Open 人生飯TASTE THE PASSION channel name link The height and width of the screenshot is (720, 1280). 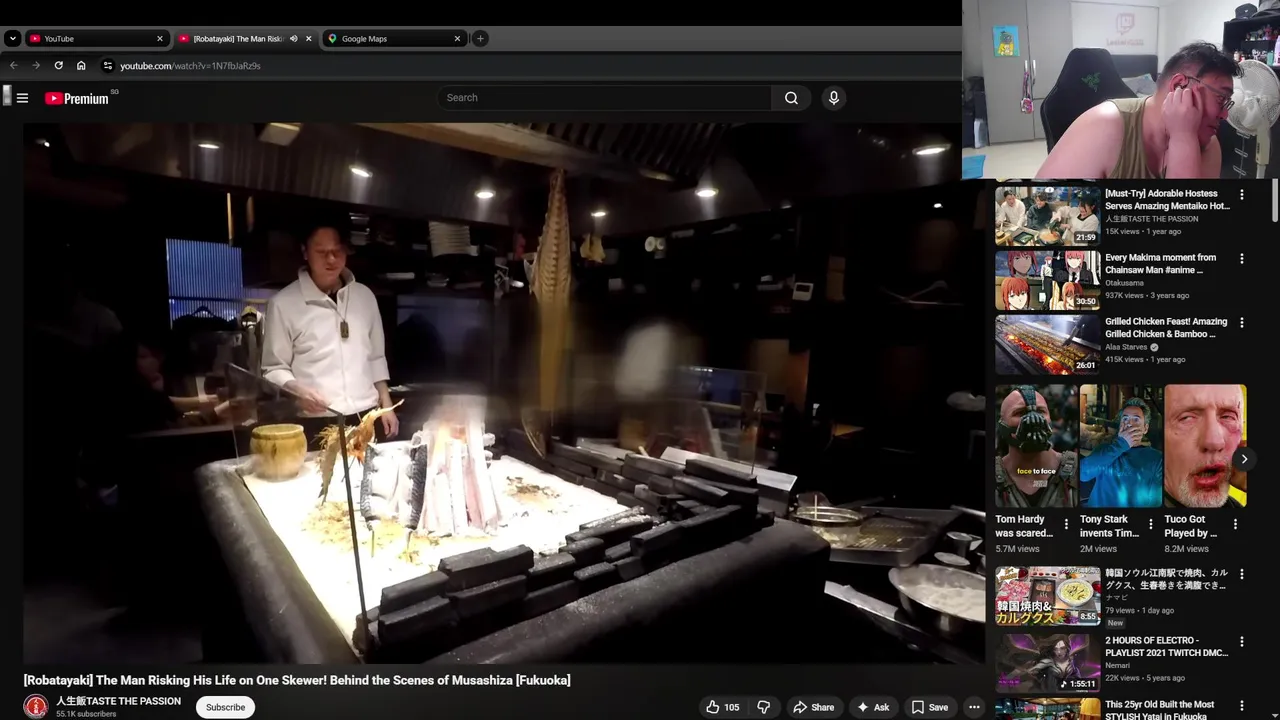tap(118, 701)
